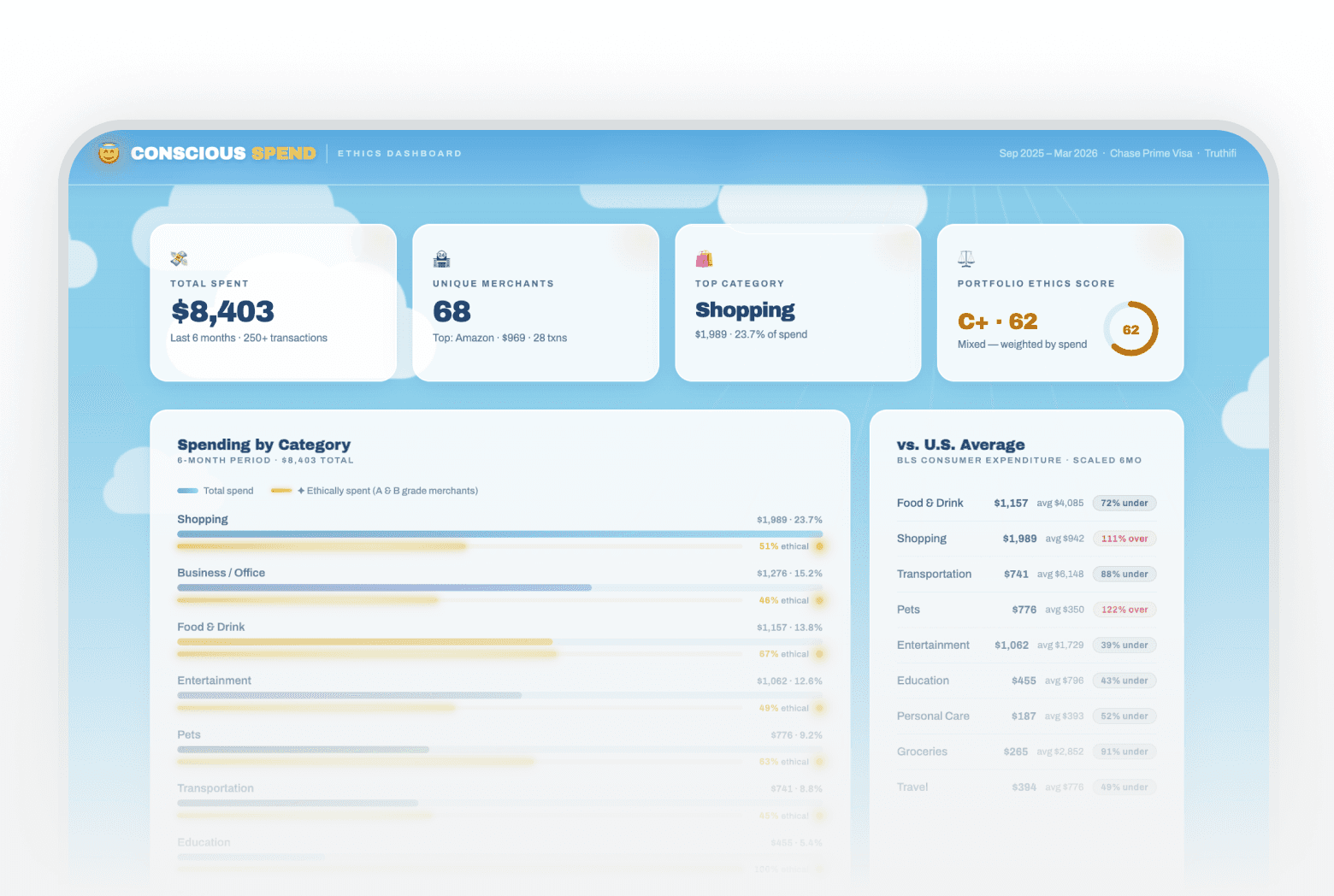The height and width of the screenshot is (896, 1334).
Task: Click the scales icon on Ethics Score card
Action: (x=966, y=258)
